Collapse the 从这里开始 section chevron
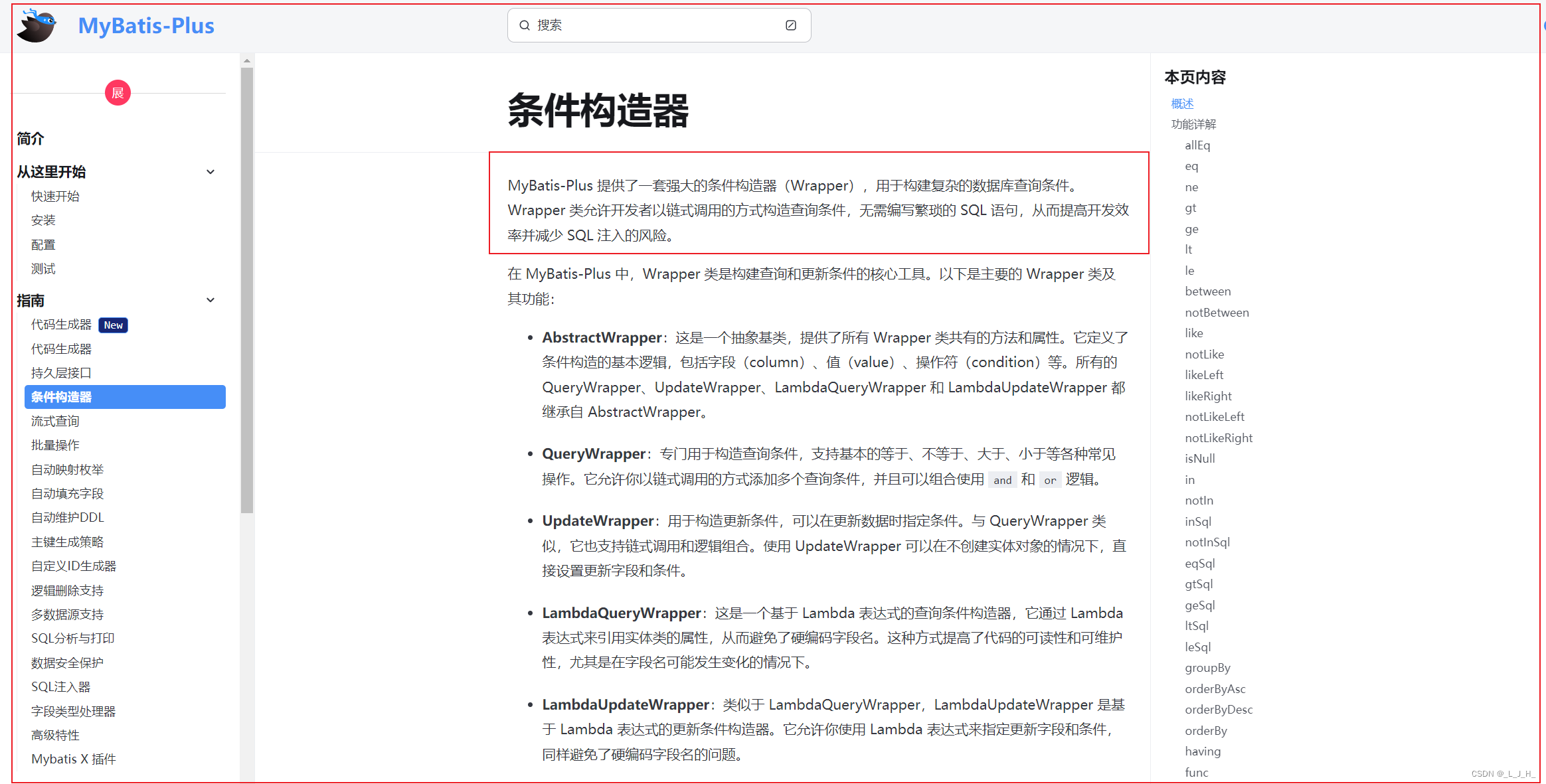Screen dimensions: 1546x784 [211, 172]
